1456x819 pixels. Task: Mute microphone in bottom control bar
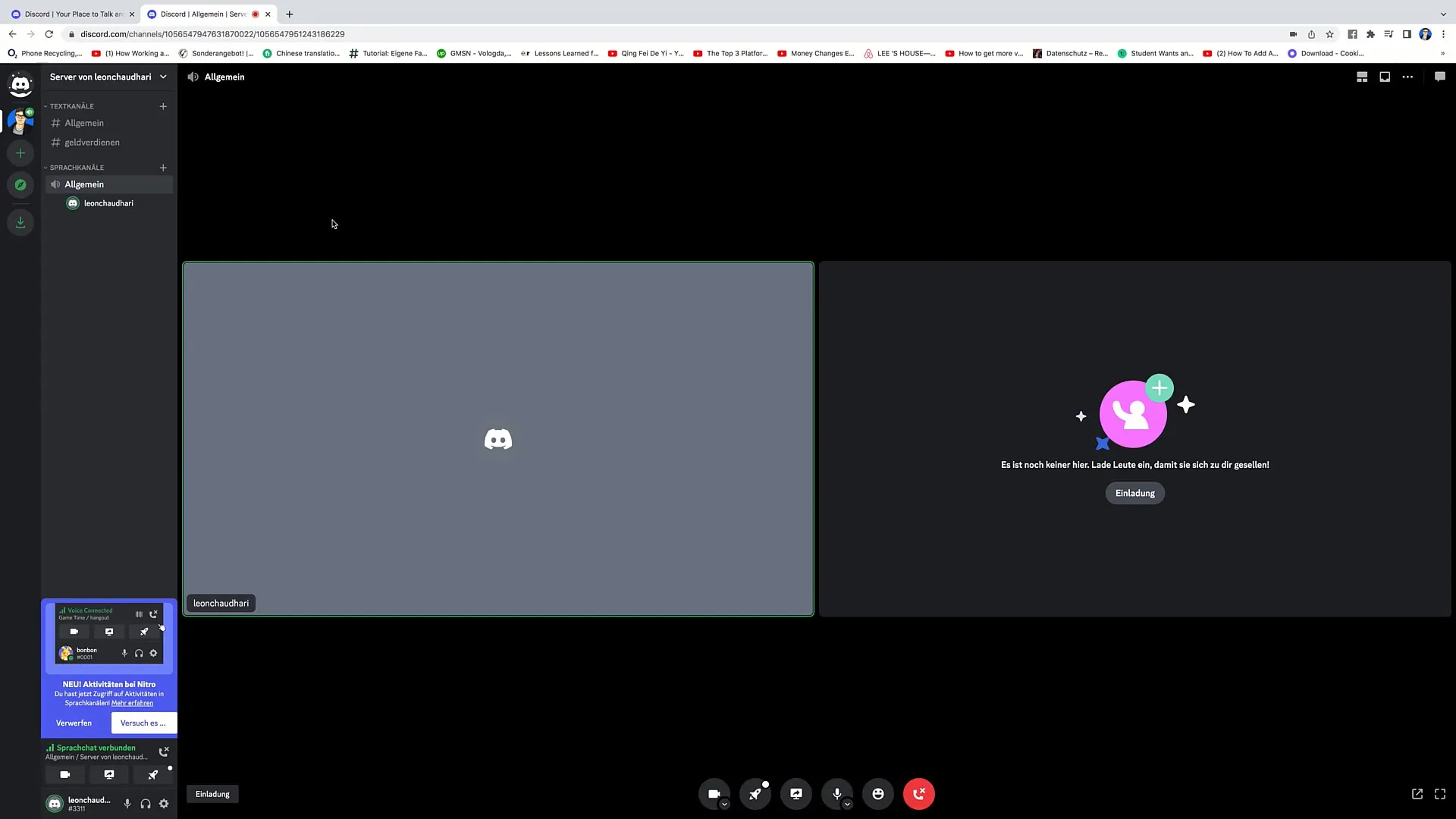point(837,794)
